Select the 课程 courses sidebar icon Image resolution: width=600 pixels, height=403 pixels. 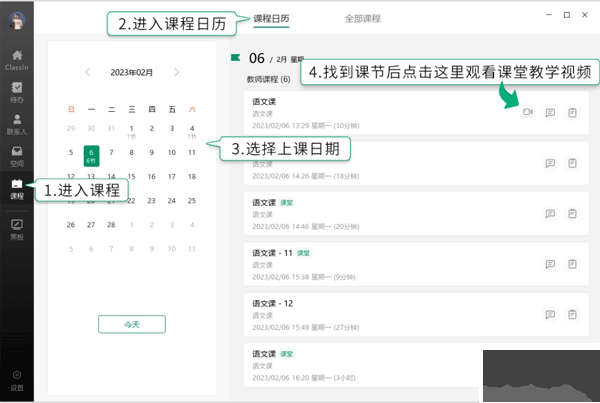point(17,189)
